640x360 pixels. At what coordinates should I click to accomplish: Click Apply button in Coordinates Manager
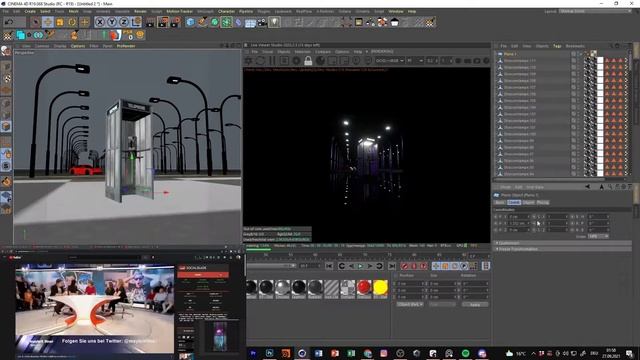[x=475, y=304]
